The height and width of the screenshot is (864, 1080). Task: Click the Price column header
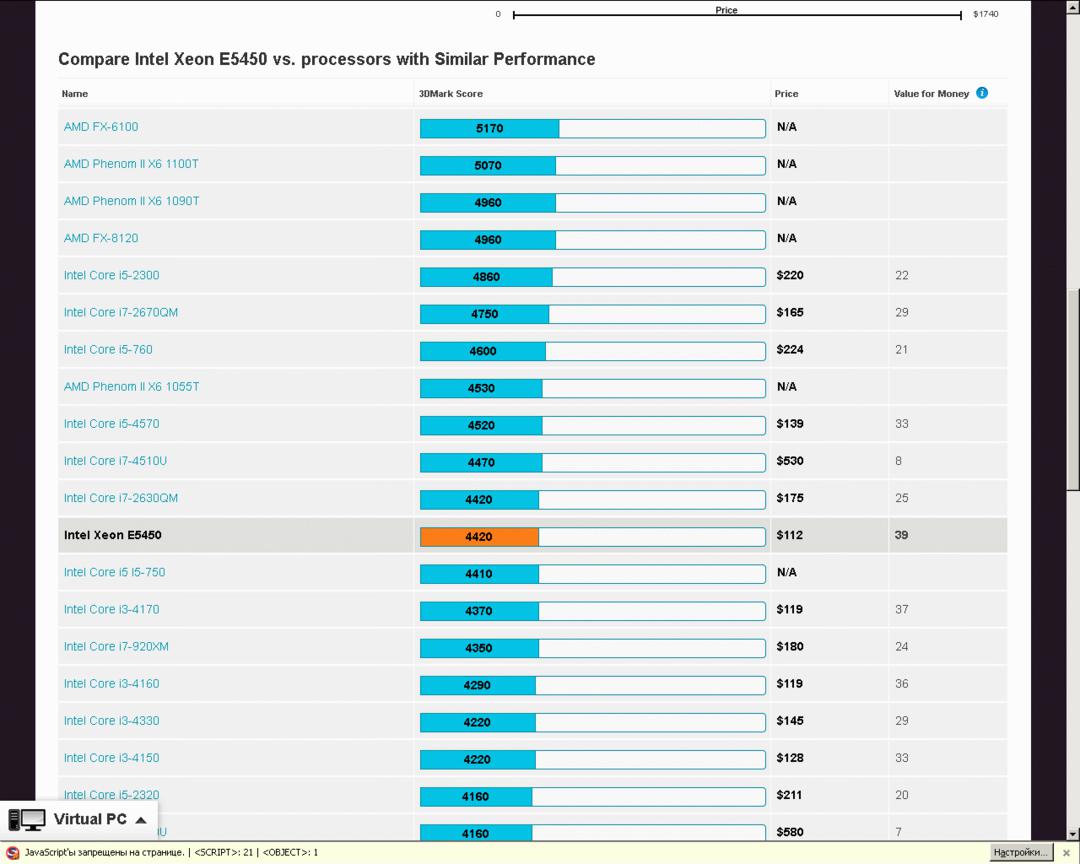click(786, 94)
